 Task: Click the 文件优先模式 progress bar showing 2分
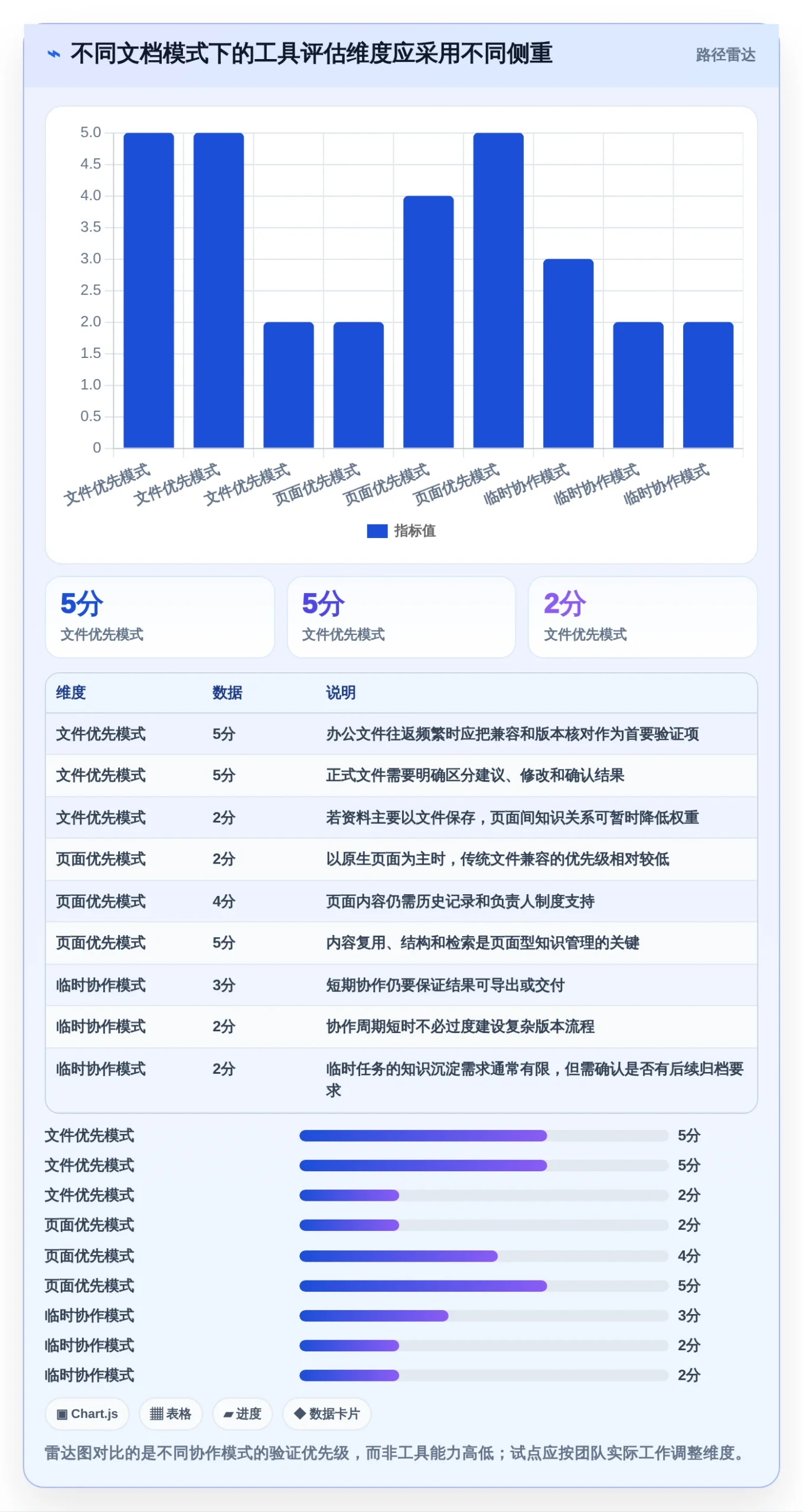tap(484, 1195)
